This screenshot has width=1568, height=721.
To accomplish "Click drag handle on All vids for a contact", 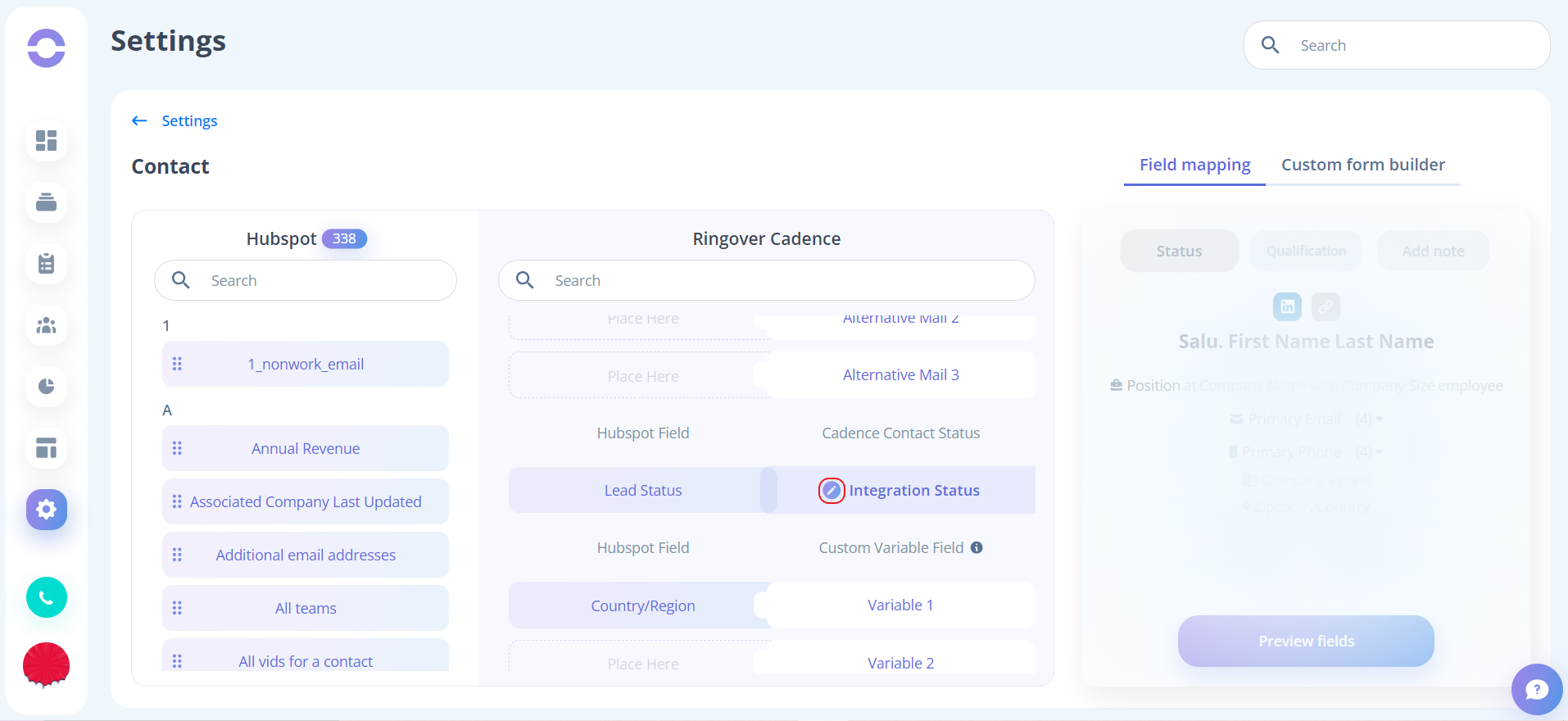I will click(x=177, y=661).
